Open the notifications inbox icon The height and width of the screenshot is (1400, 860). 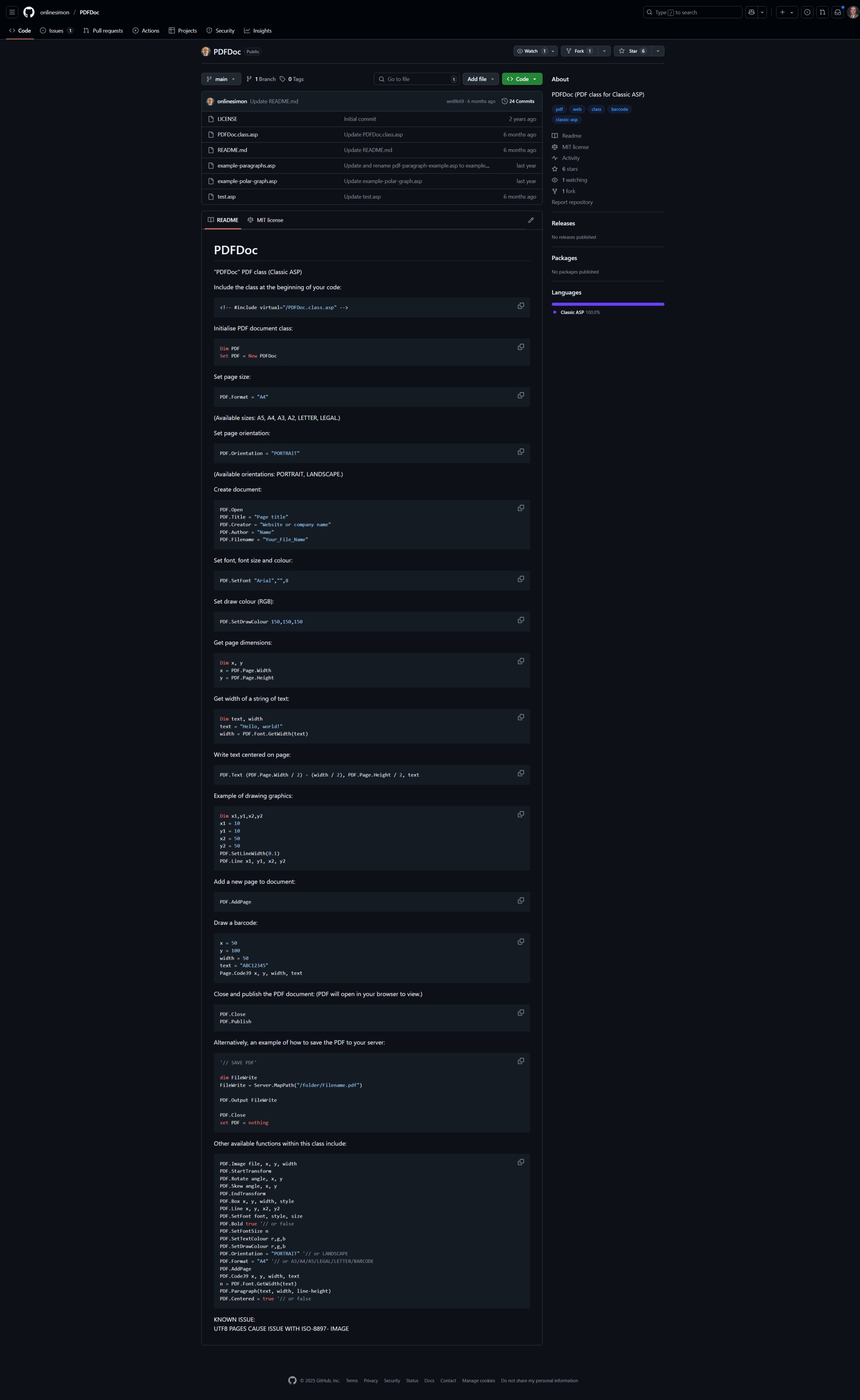click(x=837, y=12)
